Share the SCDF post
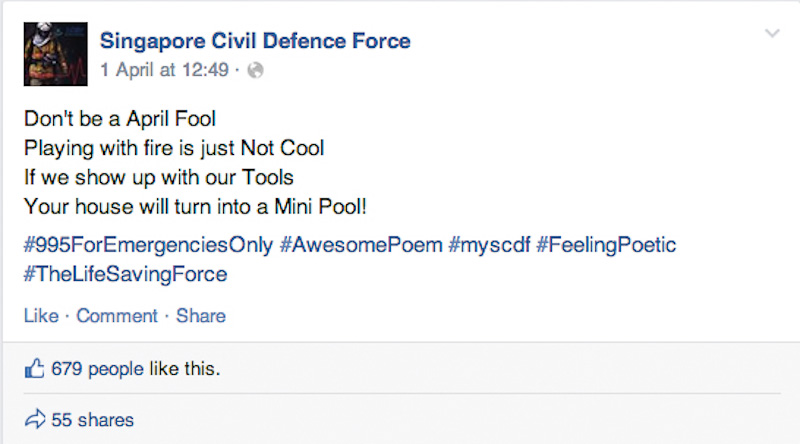The height and width of the screenshot is (444, 800). click(201, 316)
